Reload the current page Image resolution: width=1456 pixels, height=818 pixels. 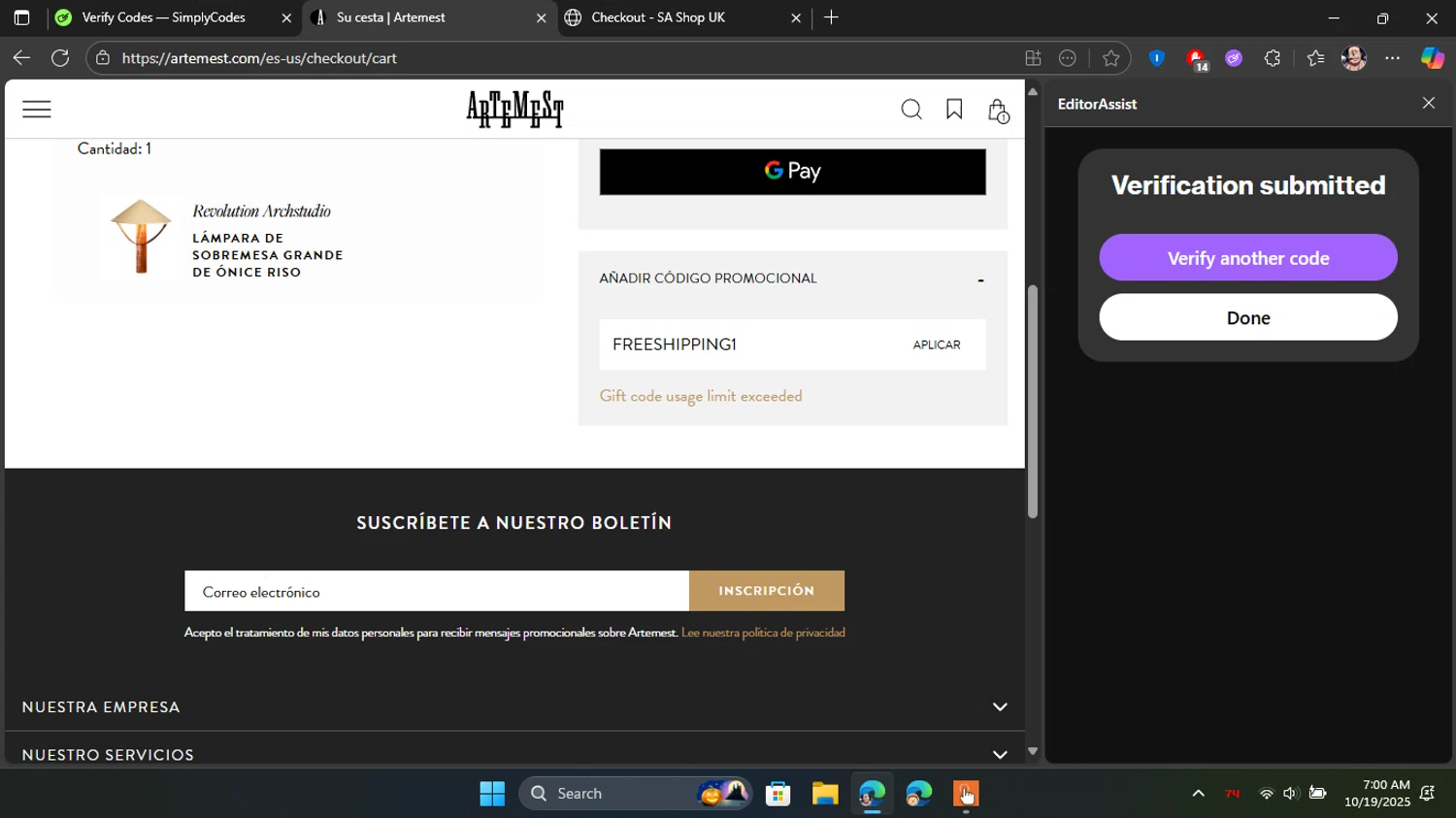tap(60, 58)
